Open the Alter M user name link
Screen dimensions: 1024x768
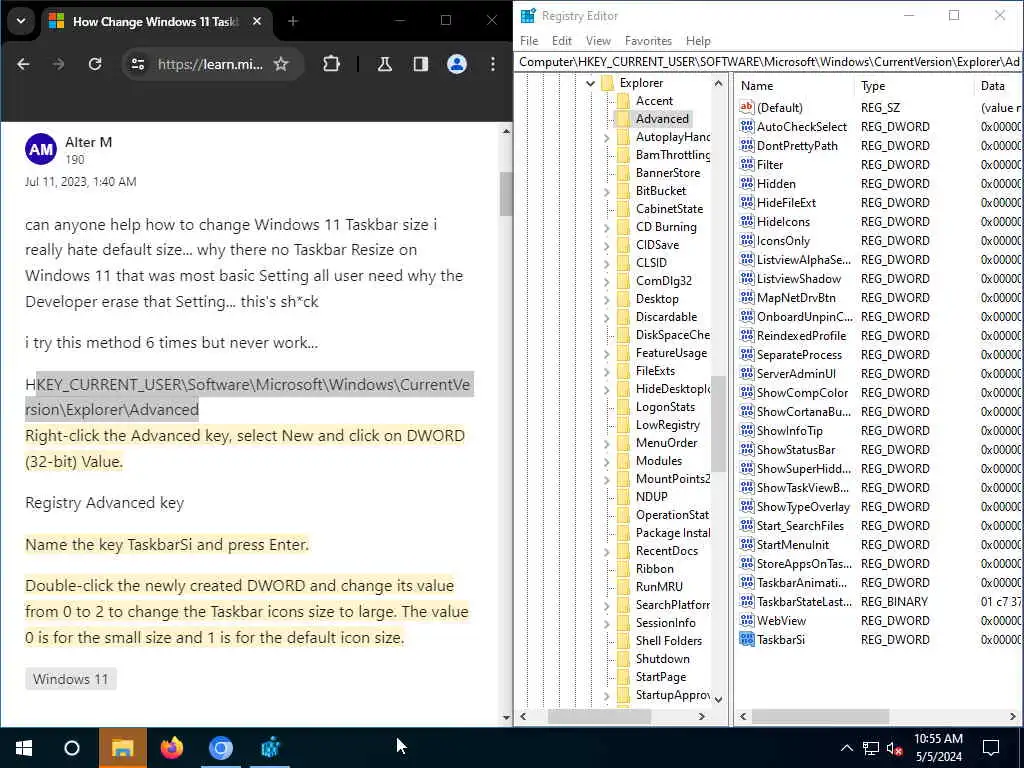point(89,142)
